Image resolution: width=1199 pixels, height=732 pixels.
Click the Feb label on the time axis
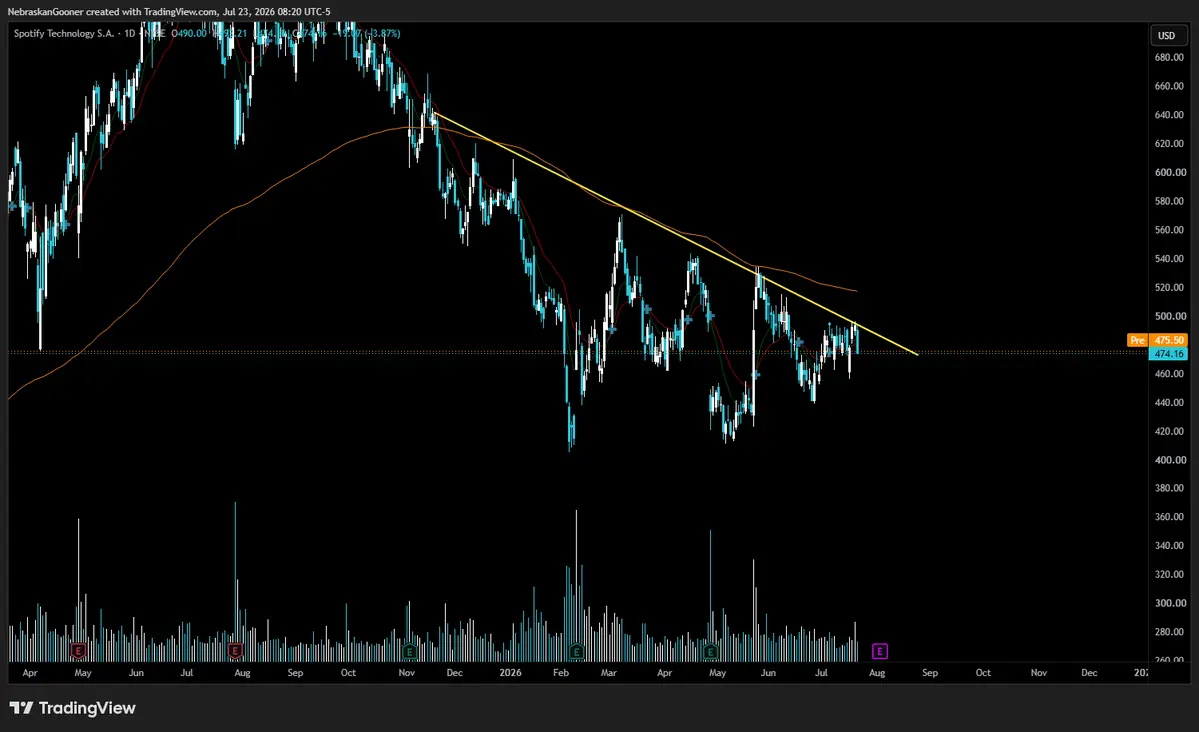561,672
